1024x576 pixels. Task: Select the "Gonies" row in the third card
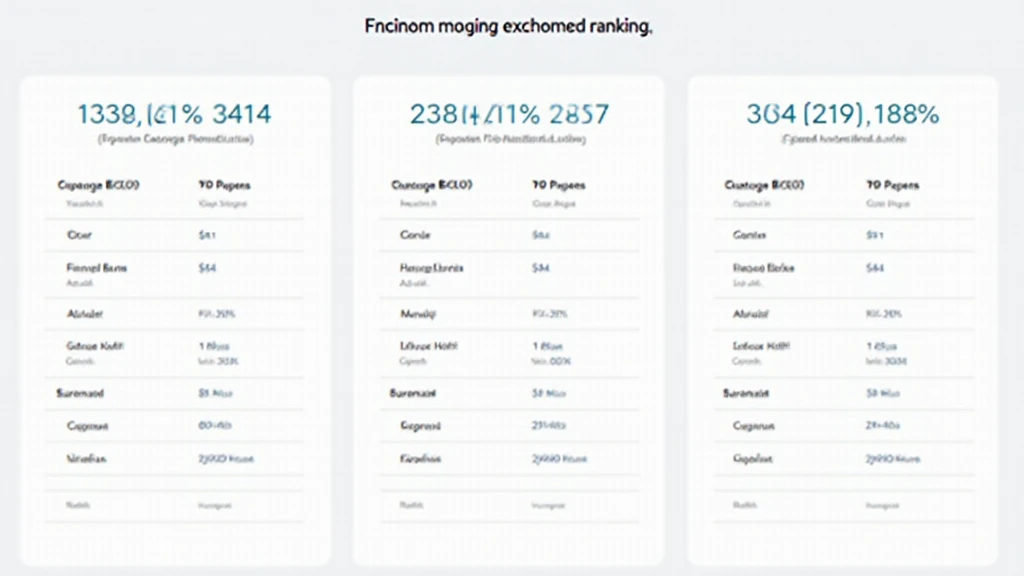(749, 235)
